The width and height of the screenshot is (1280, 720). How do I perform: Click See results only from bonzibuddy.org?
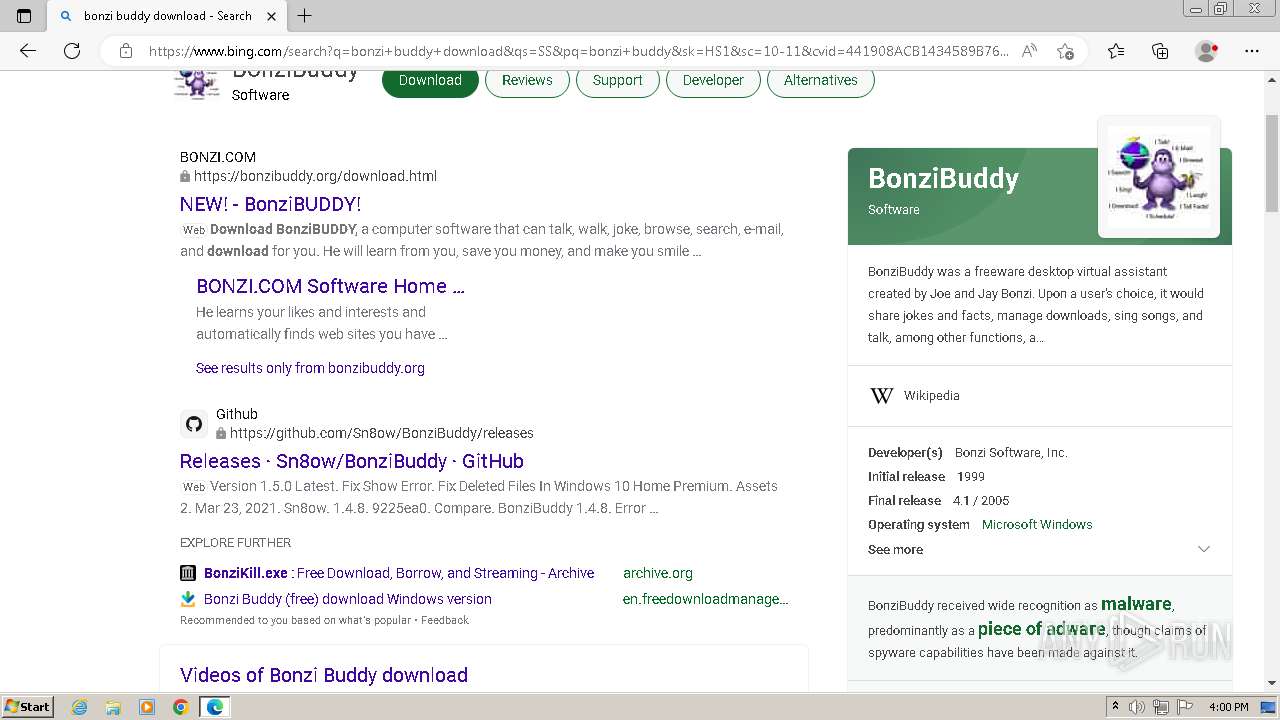(x=310, y=368)
